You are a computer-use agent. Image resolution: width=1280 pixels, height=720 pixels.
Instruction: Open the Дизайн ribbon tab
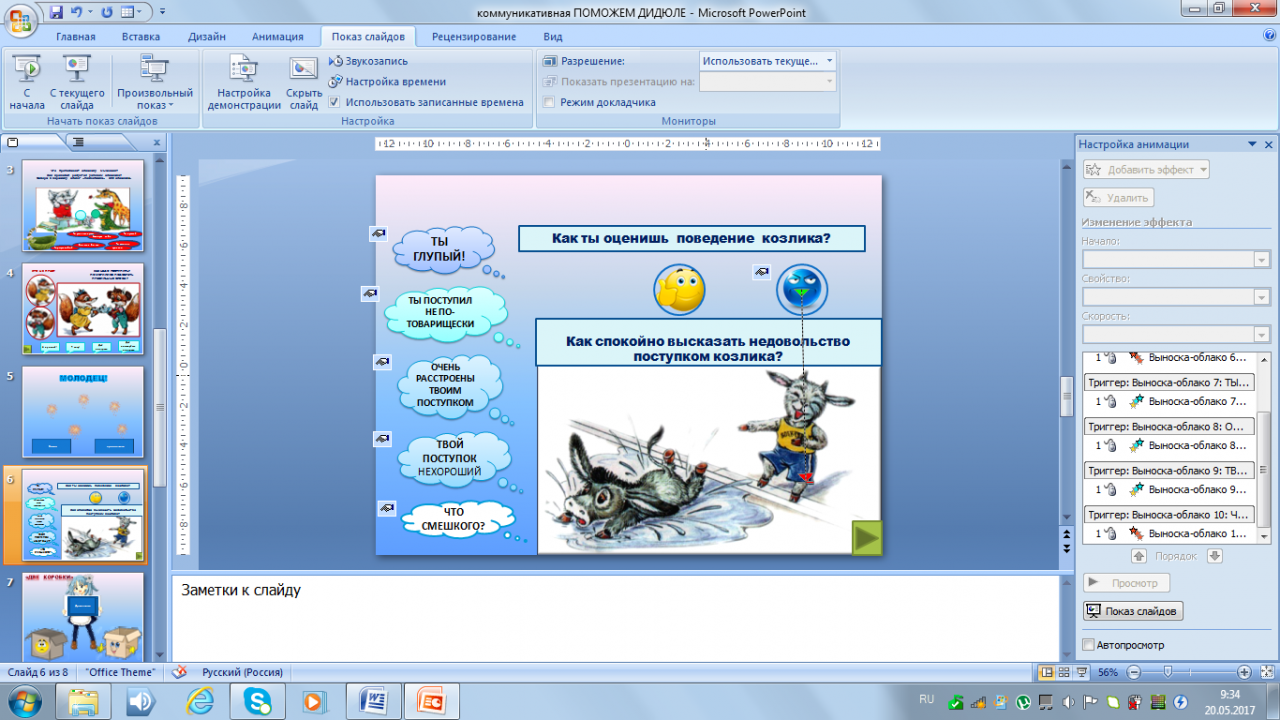[207, 37]
